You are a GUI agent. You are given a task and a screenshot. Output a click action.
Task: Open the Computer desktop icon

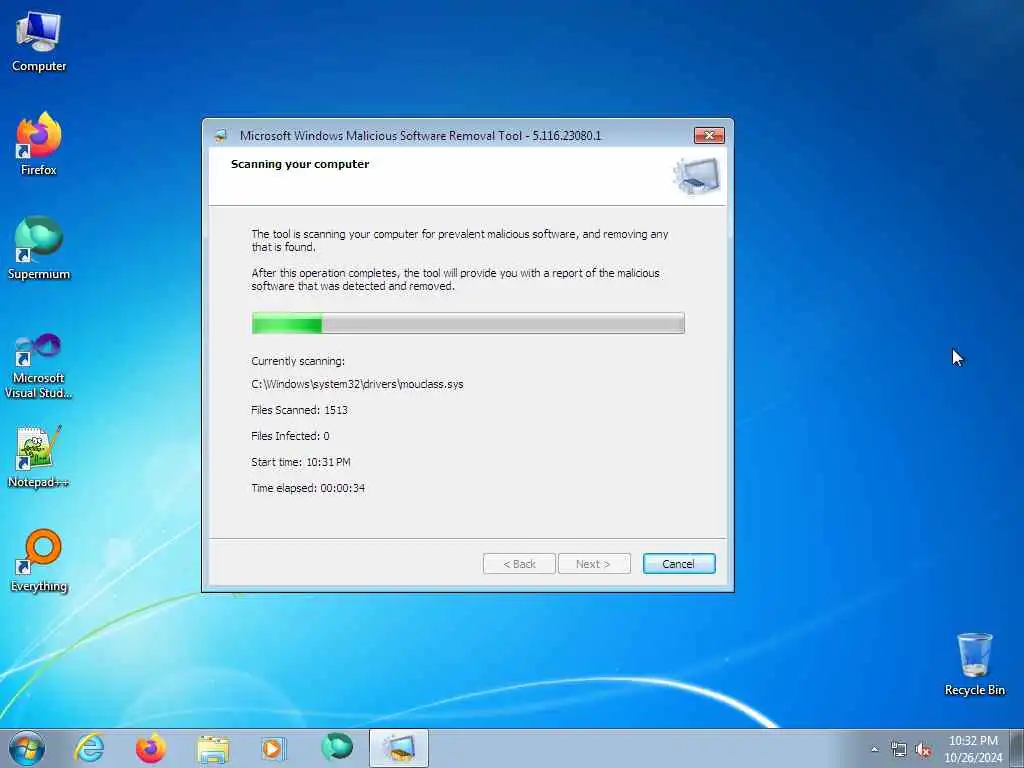[x=39, y=42]
